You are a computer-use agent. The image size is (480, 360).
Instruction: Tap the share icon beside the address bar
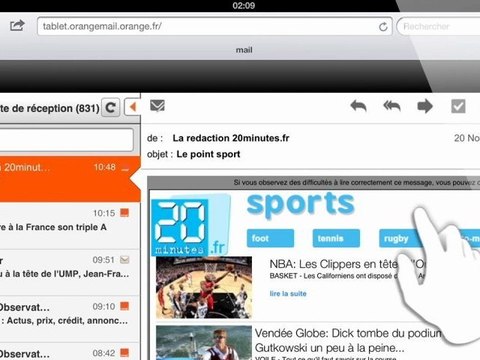[17, 25]
